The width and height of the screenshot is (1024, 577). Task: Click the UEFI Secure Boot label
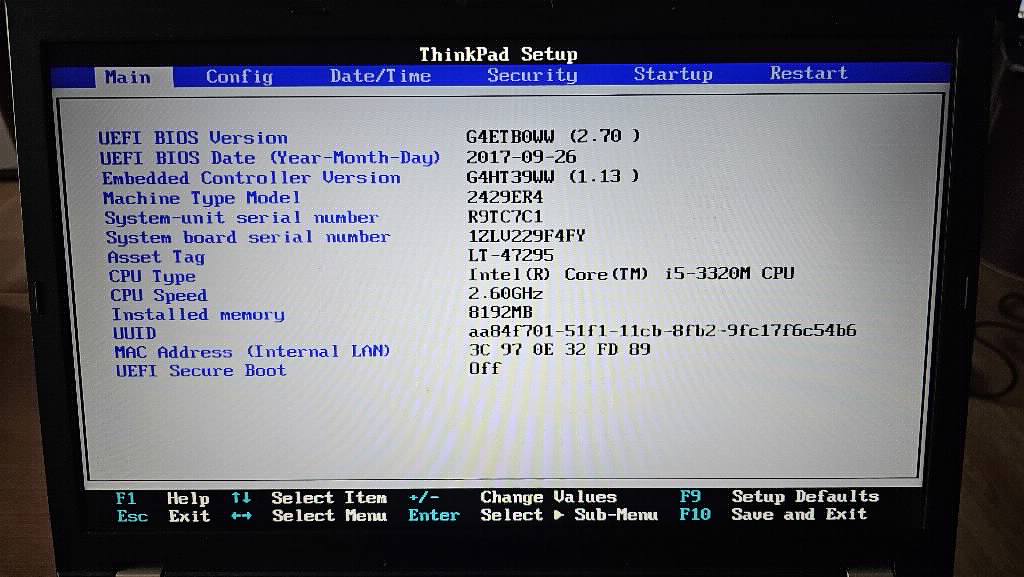click(201, 370)
